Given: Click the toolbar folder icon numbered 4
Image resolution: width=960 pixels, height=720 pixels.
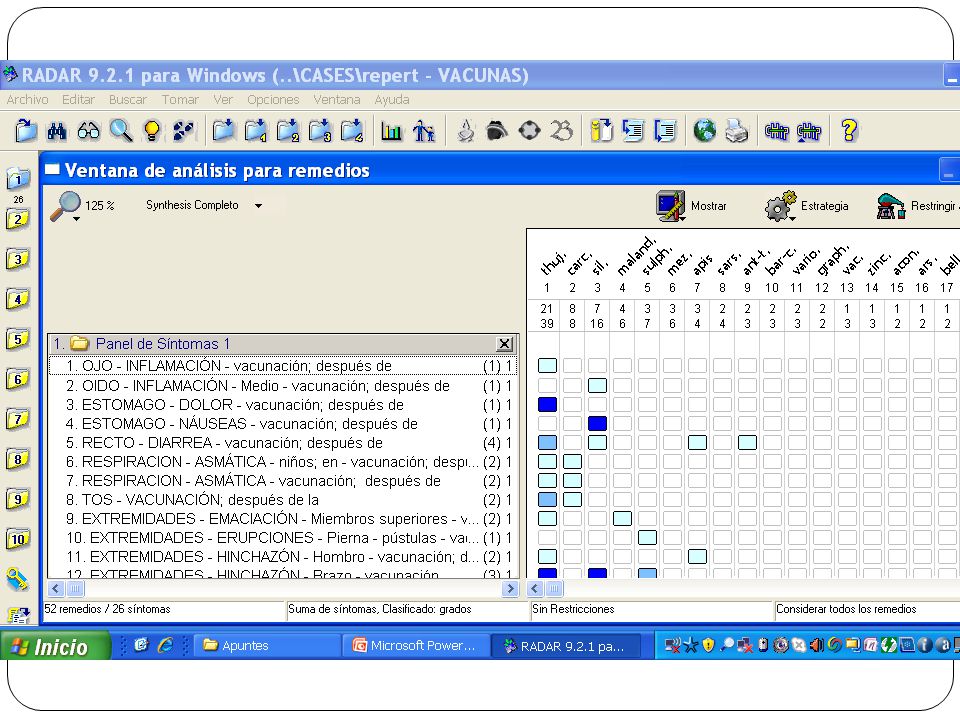Looking at the screenshot, I should (351, 130).
